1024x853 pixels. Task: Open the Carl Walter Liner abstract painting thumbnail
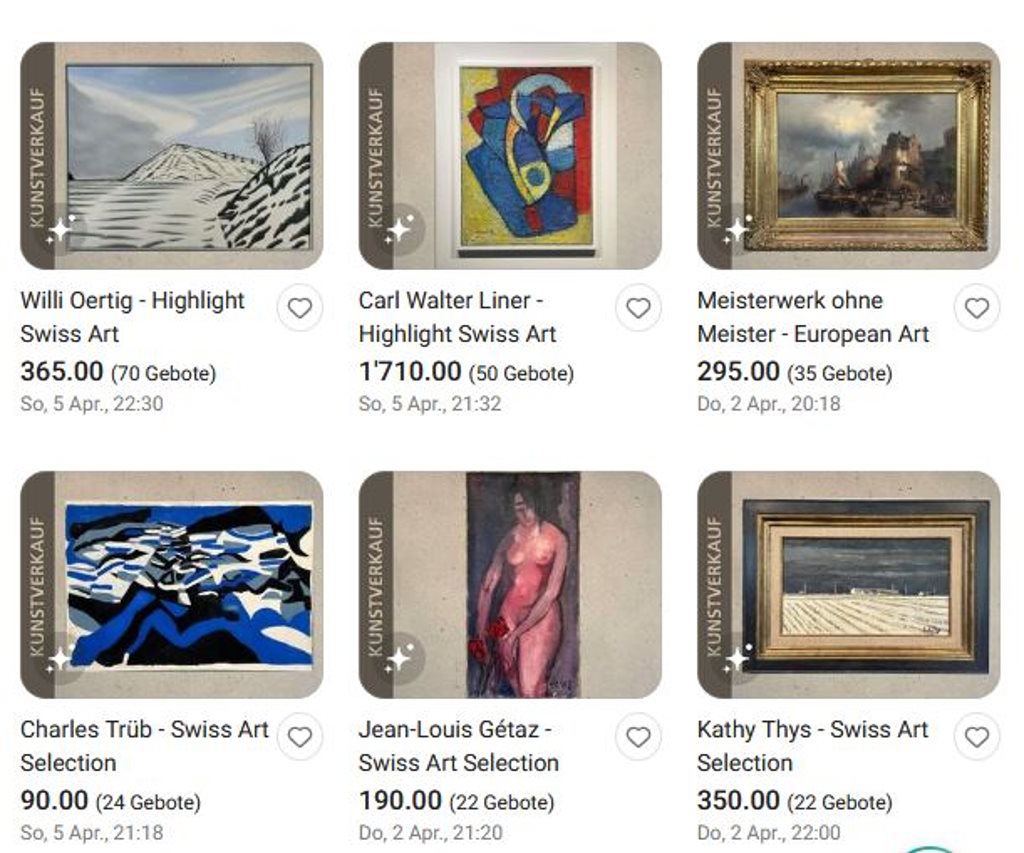510,155
